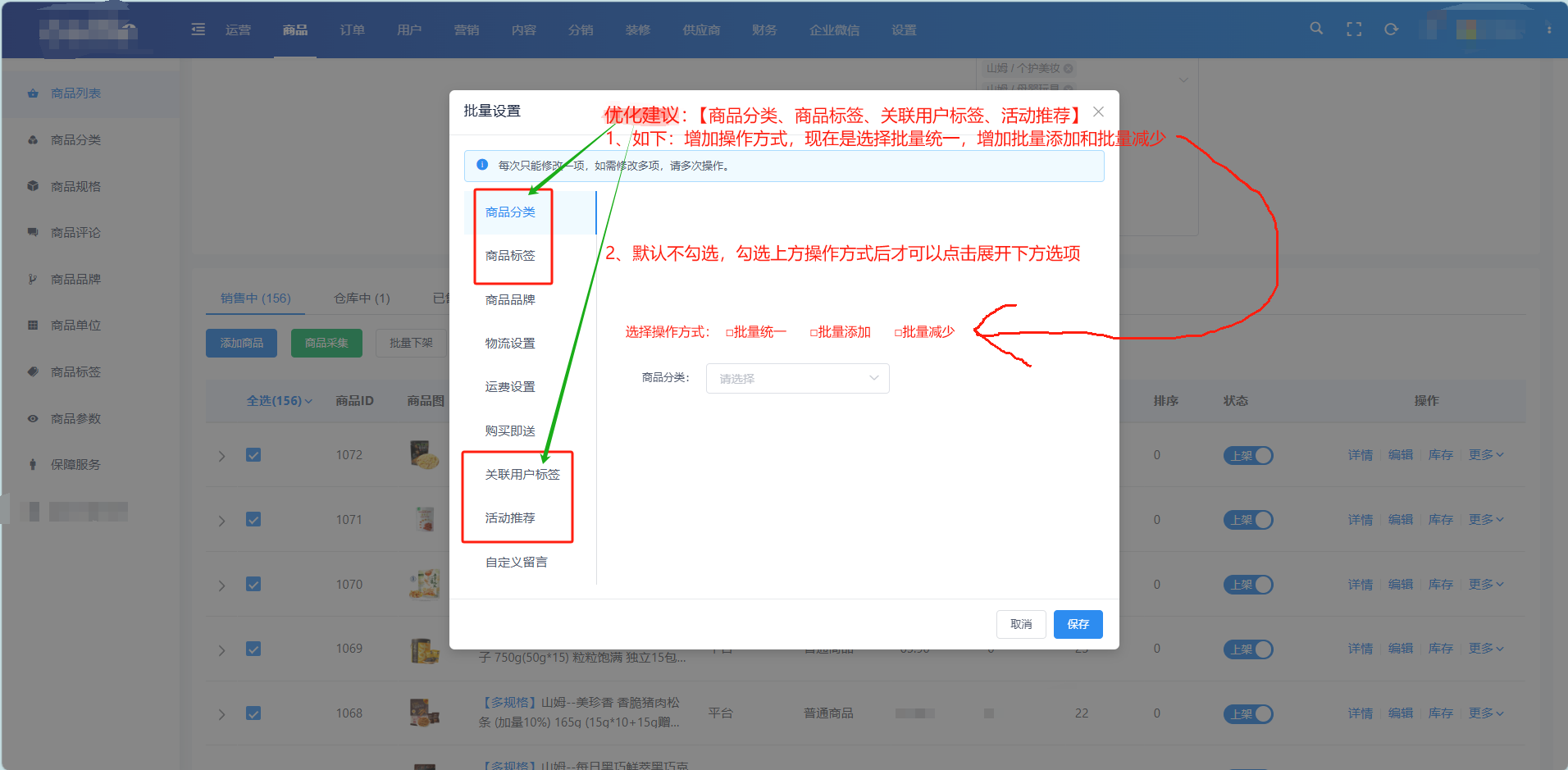Uncheck the checkbox for product 1072
The height and width of the screenshot is (770, 1568).
tap(253, 455)
